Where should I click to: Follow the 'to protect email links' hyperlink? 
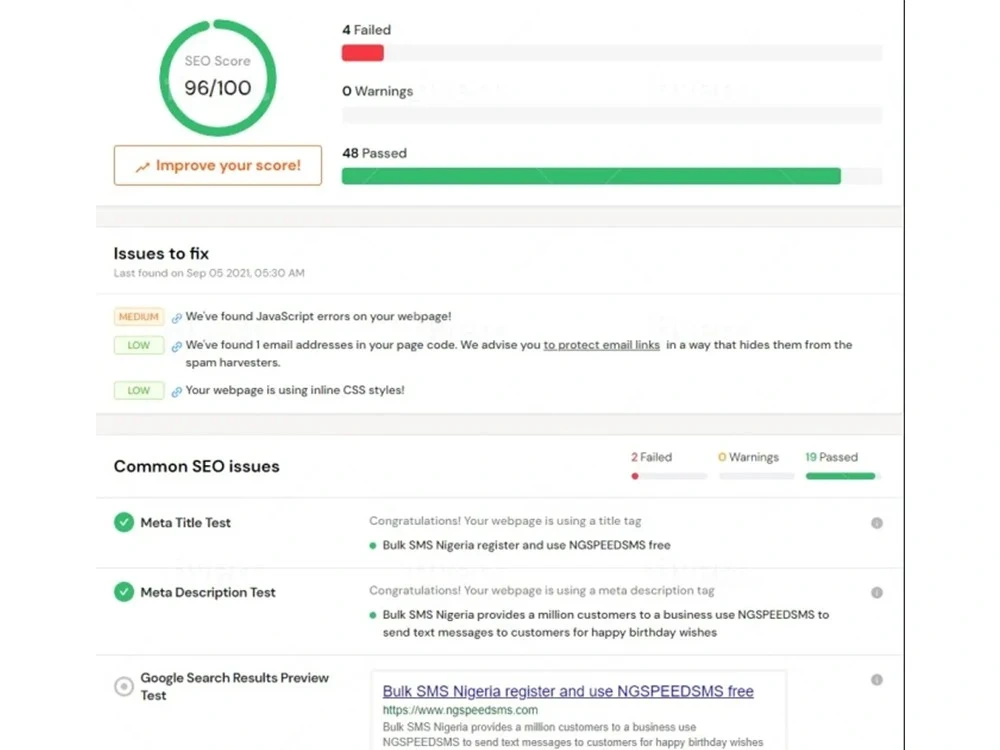coord(601,345)
